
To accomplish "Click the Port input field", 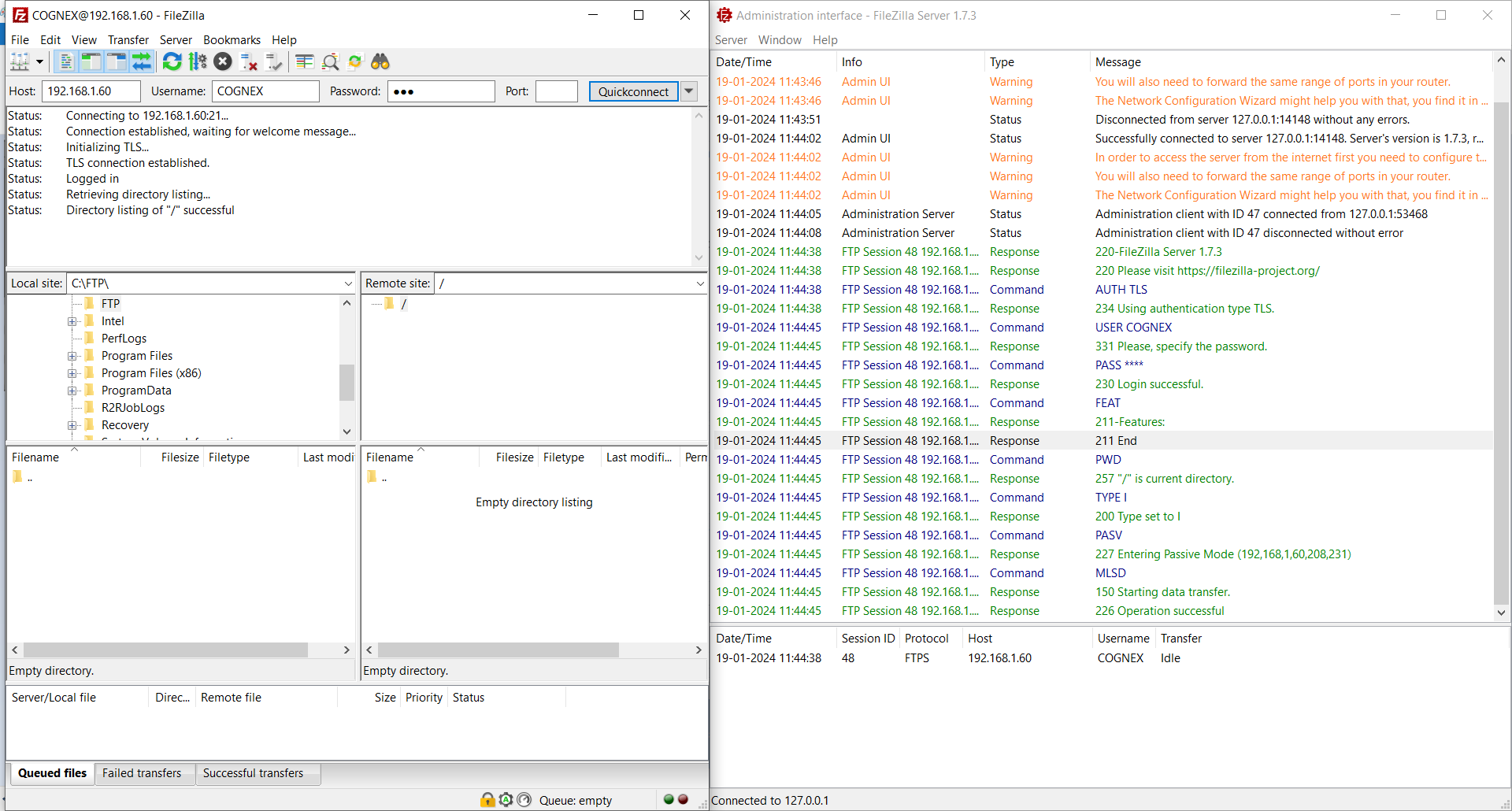I will [x=557, y=91].
